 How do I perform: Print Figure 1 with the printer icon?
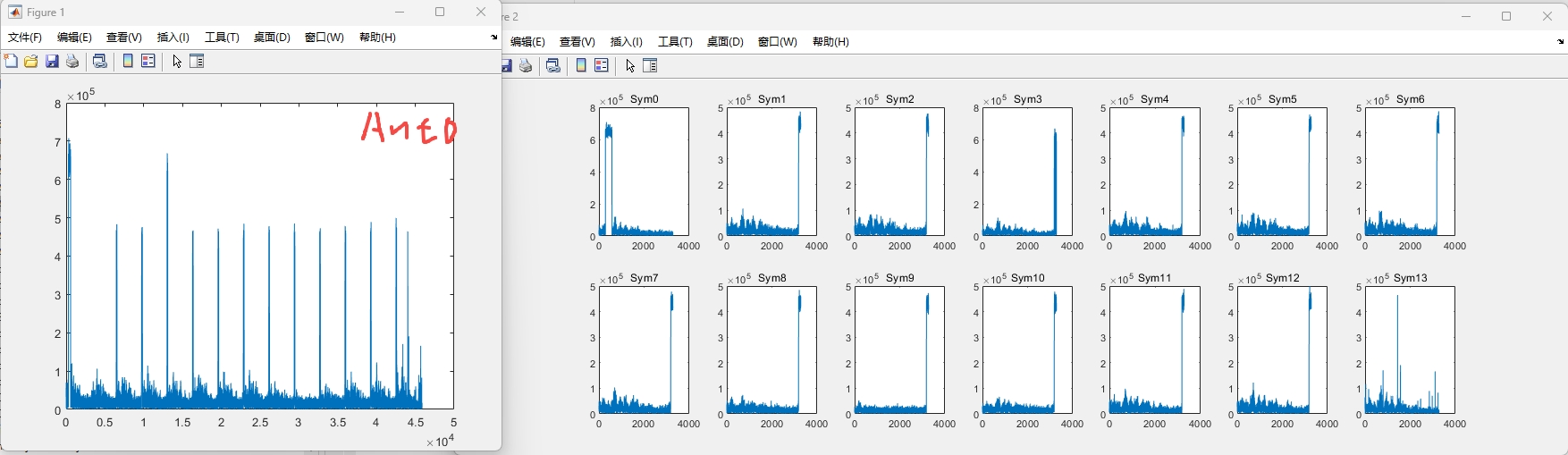click(x=72, y=62)
